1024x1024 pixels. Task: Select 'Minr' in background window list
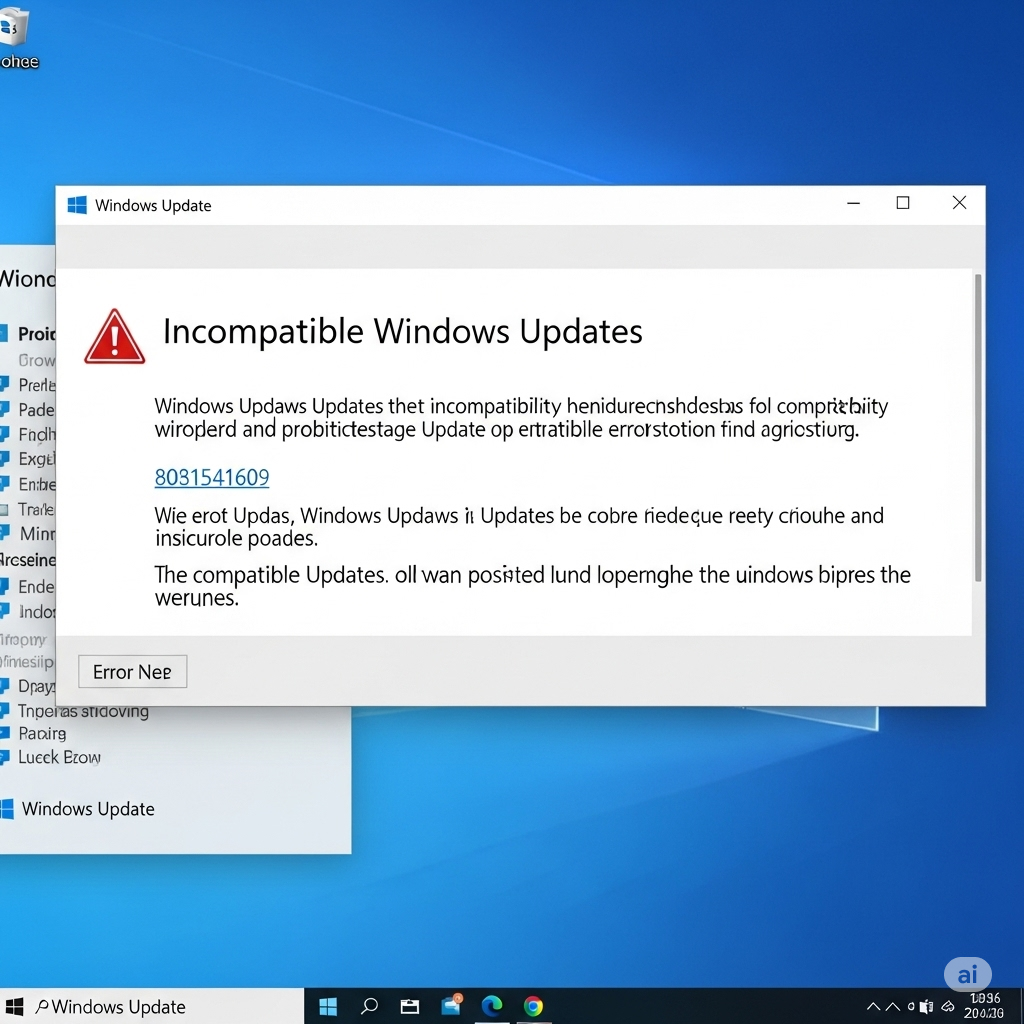37,534
